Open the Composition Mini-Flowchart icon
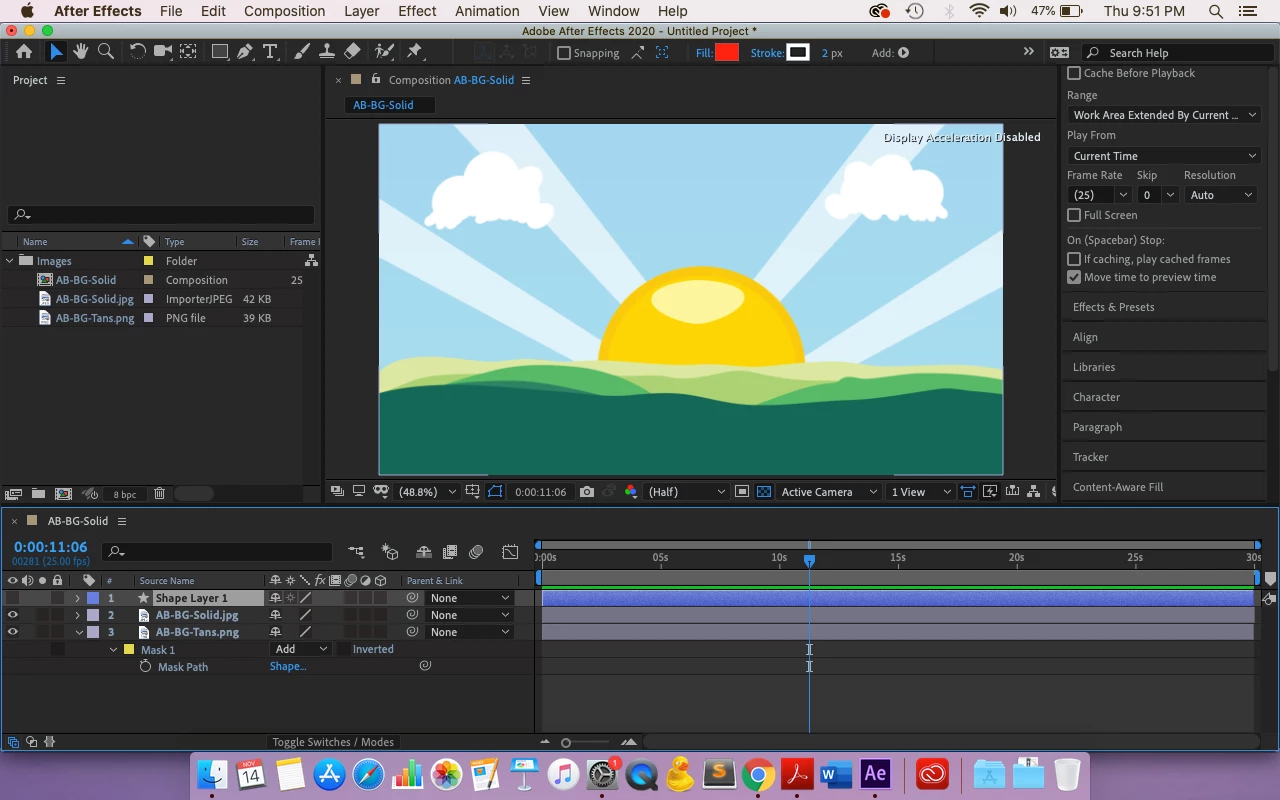Image resolution: width=1280 pixels, height=800 pixels. (357, 551)
